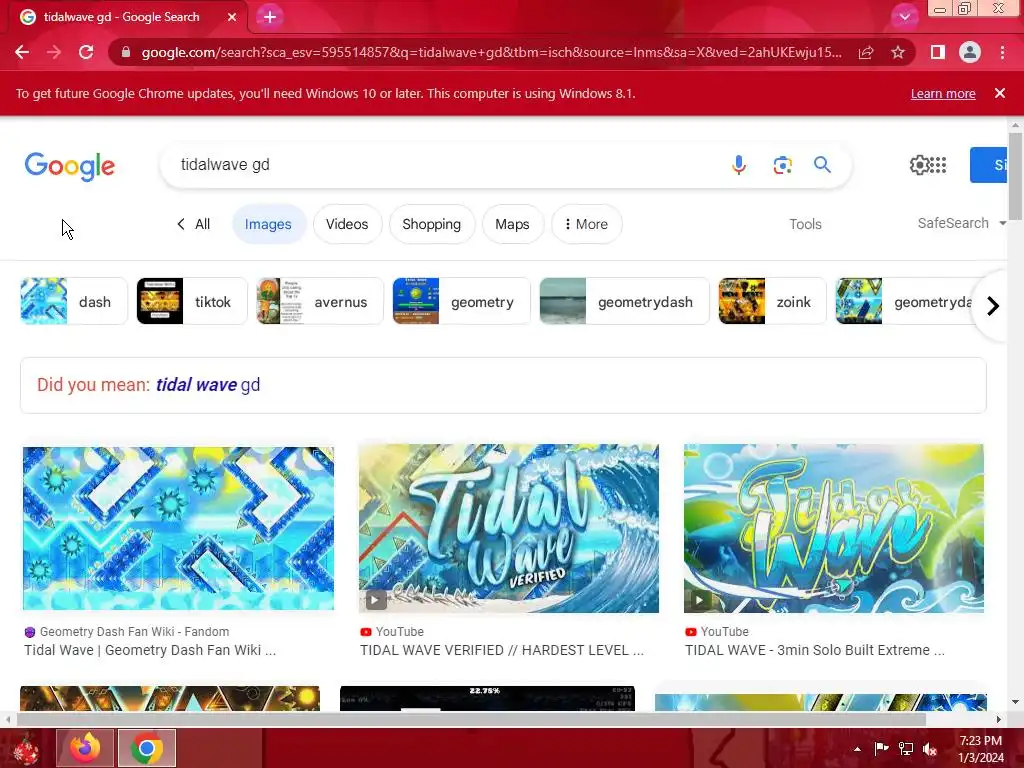Show more chips with right chevron
The width and height of the screenshot is (1024, 768).
(x=993, y=306)
